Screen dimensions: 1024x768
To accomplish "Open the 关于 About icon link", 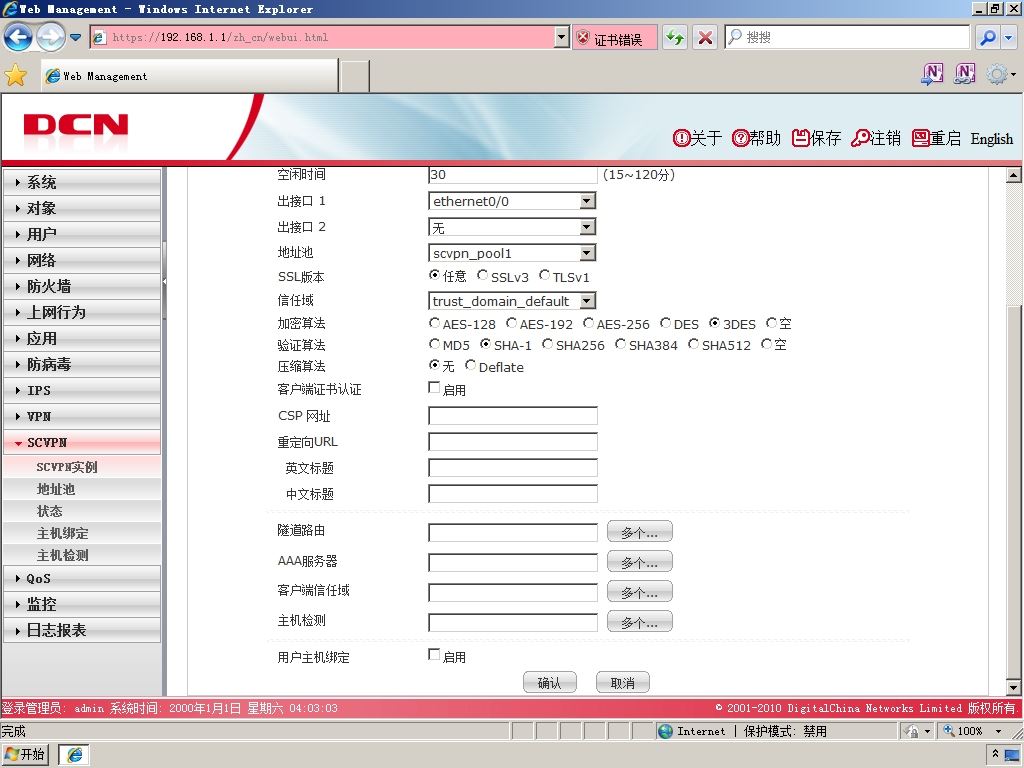I will 697,138.
